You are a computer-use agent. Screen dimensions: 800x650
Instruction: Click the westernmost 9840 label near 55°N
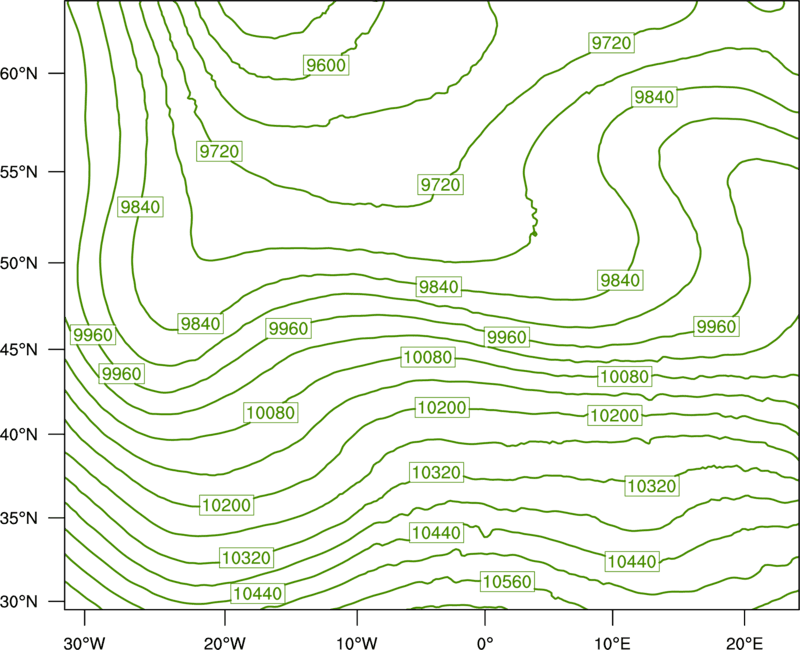pyautogui.click(x=140, y=207)
